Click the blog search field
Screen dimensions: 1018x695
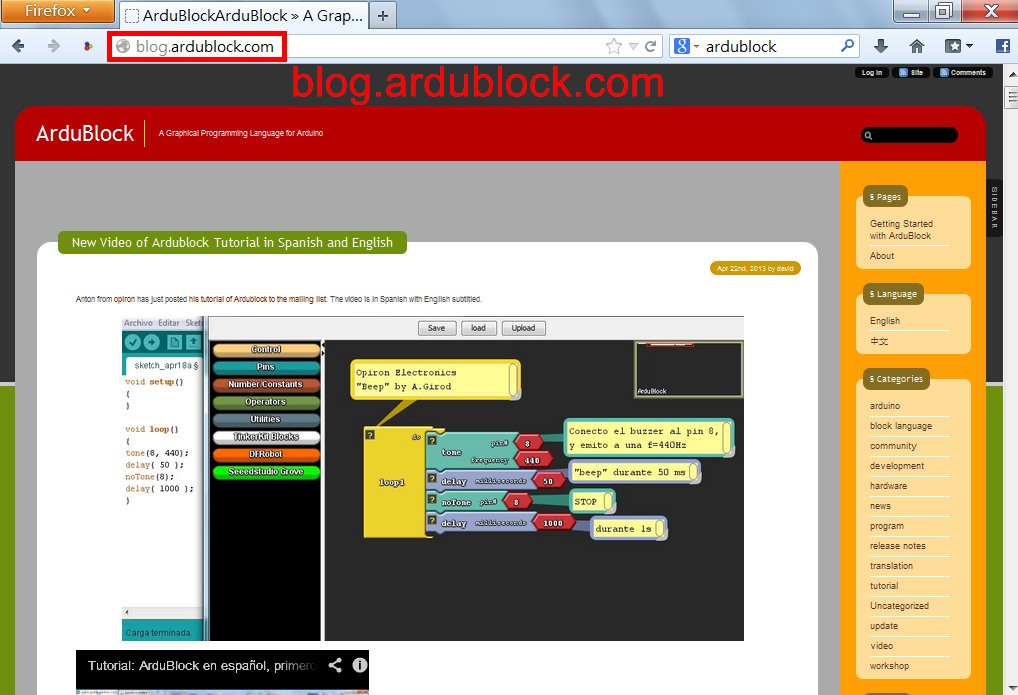[909, 135]
